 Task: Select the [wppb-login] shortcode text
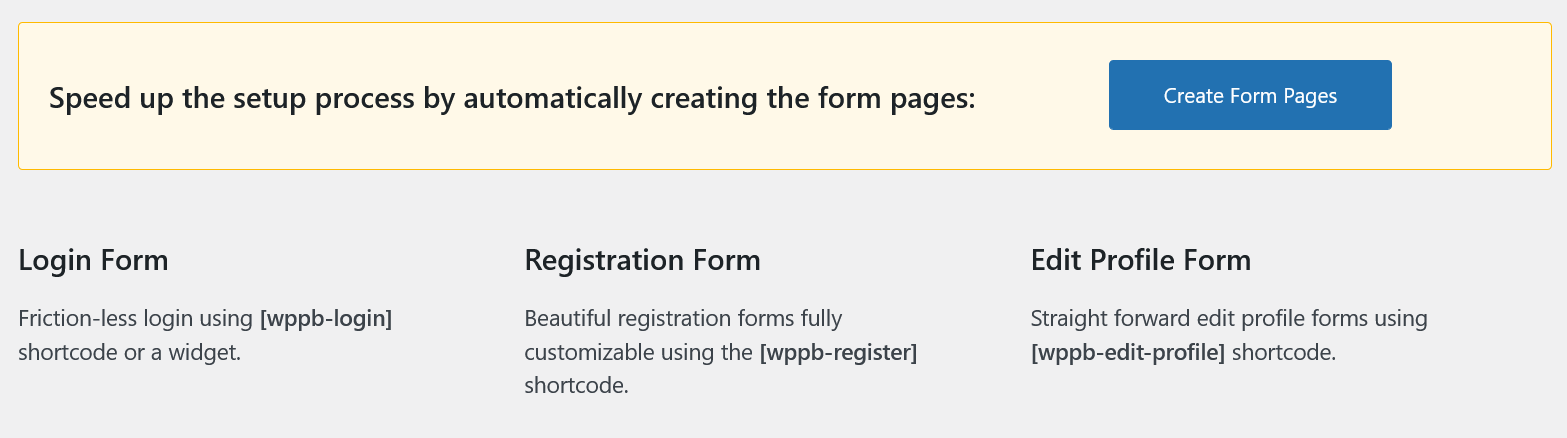pyautogui.click(x=326, y=319)
